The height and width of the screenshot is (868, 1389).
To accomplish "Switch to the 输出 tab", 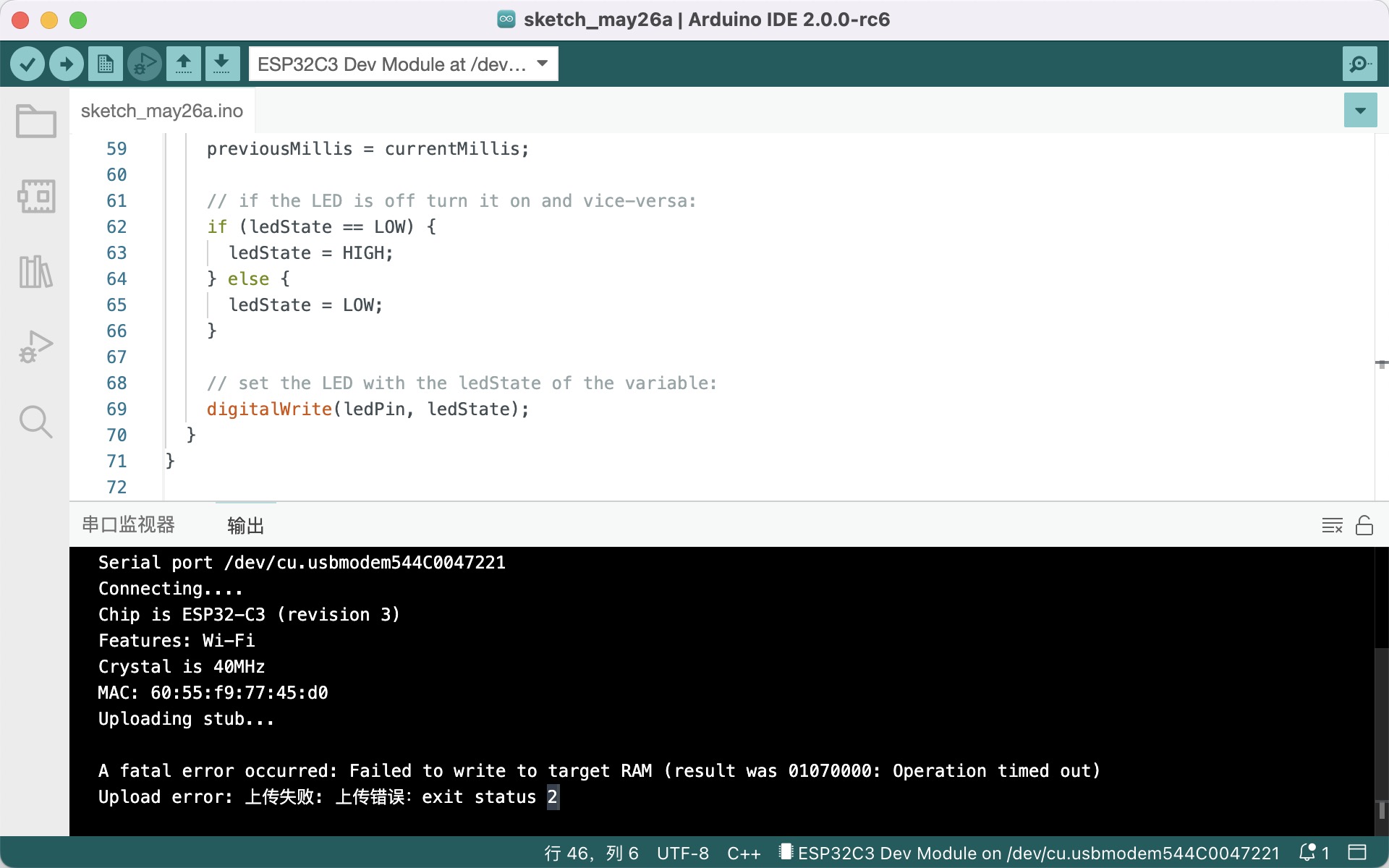I will coord(246,526).
